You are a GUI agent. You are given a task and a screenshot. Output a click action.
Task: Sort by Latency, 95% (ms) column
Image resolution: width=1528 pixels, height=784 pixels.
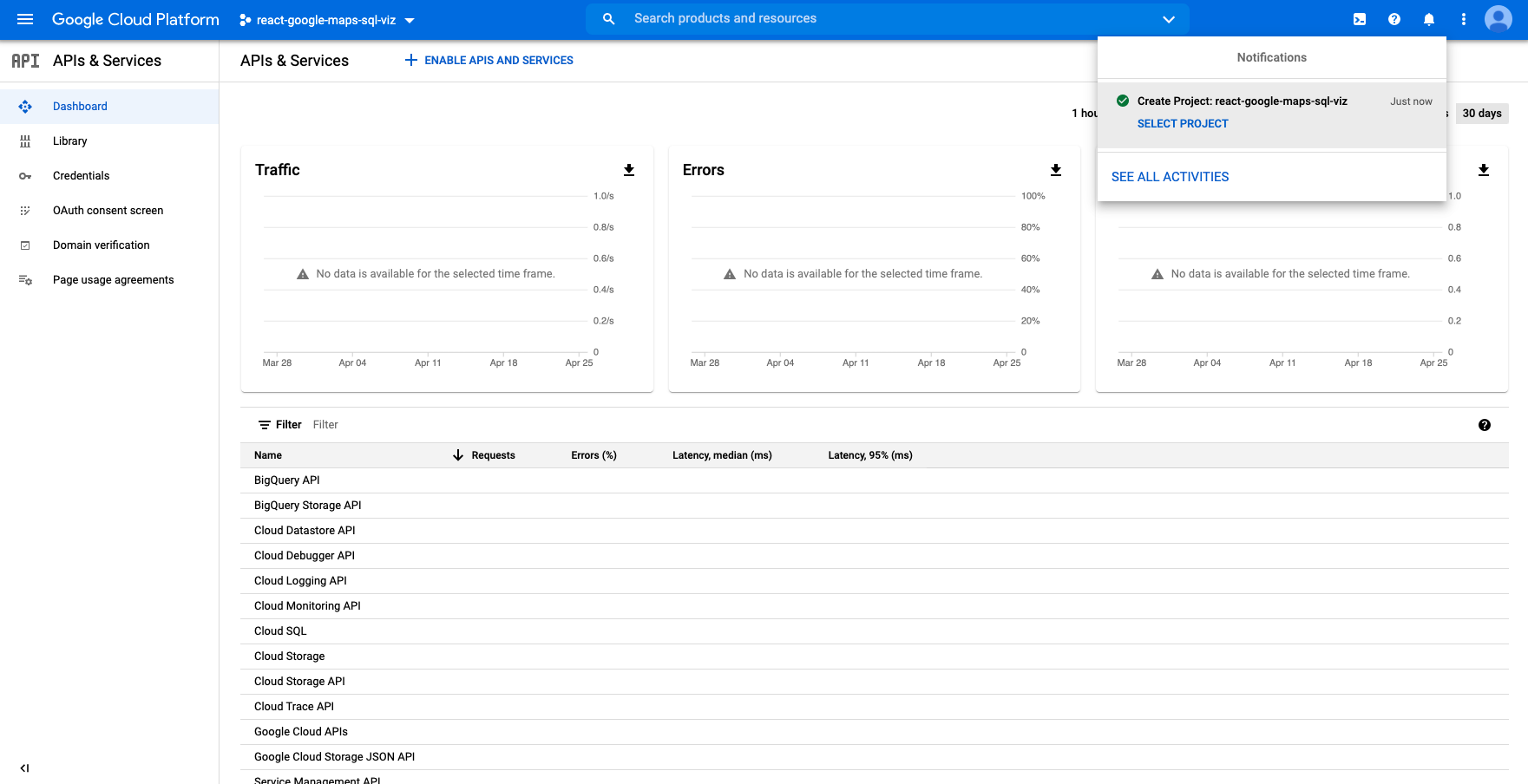[x=870, y=455]
